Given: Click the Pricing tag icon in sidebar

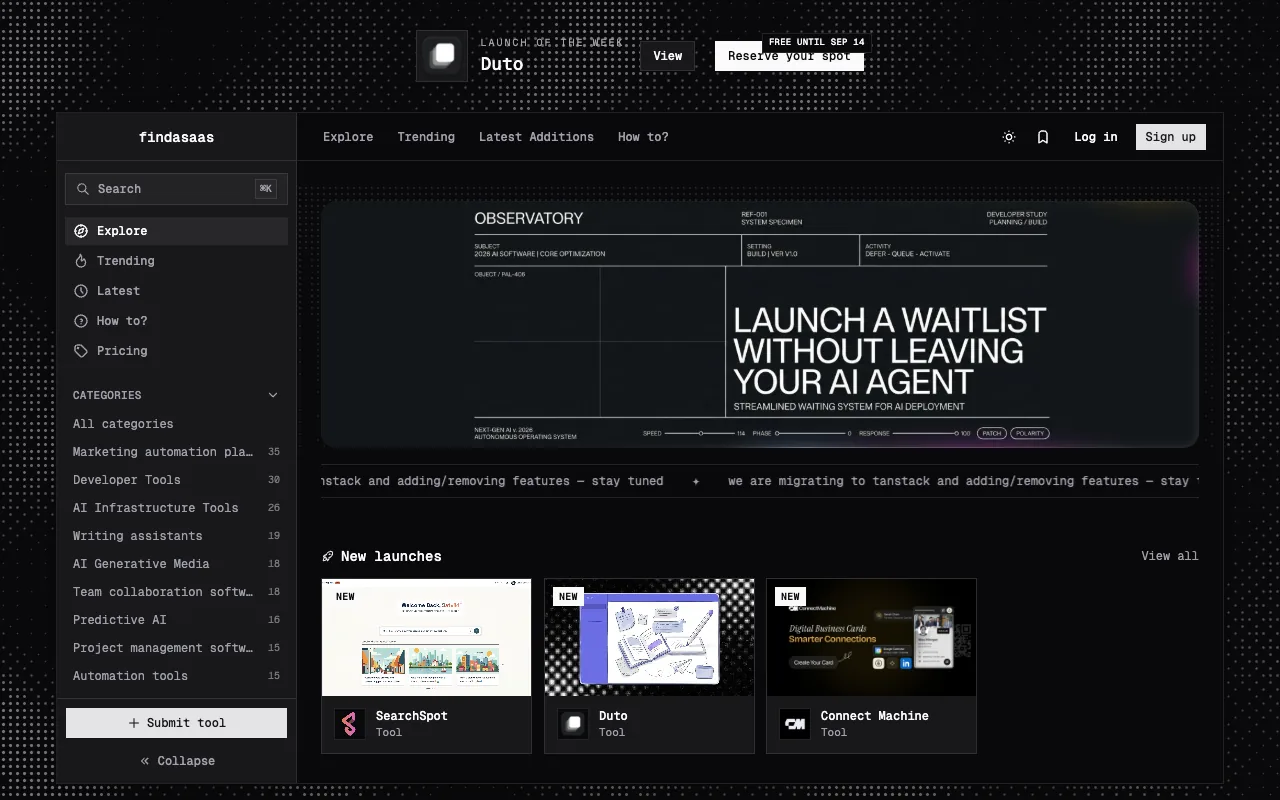Looking at the screenshot, I should (x=81, y=351).
